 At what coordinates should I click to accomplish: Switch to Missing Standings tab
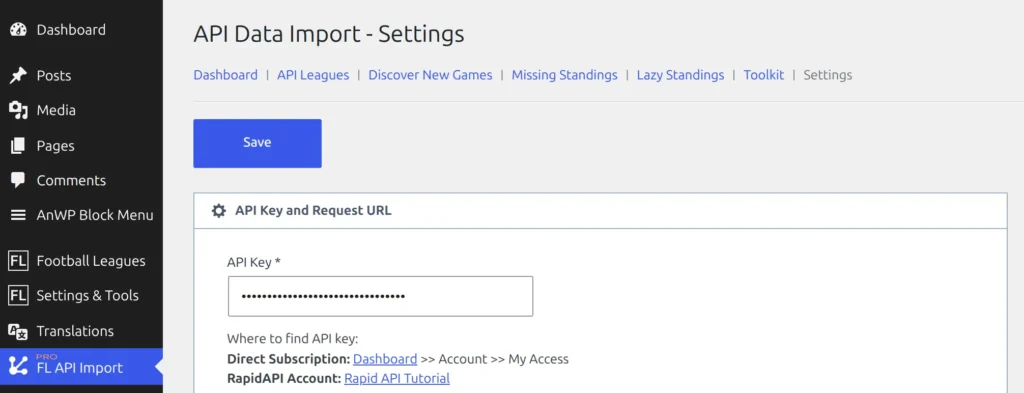pyautogui.click(x=564, y=75)
